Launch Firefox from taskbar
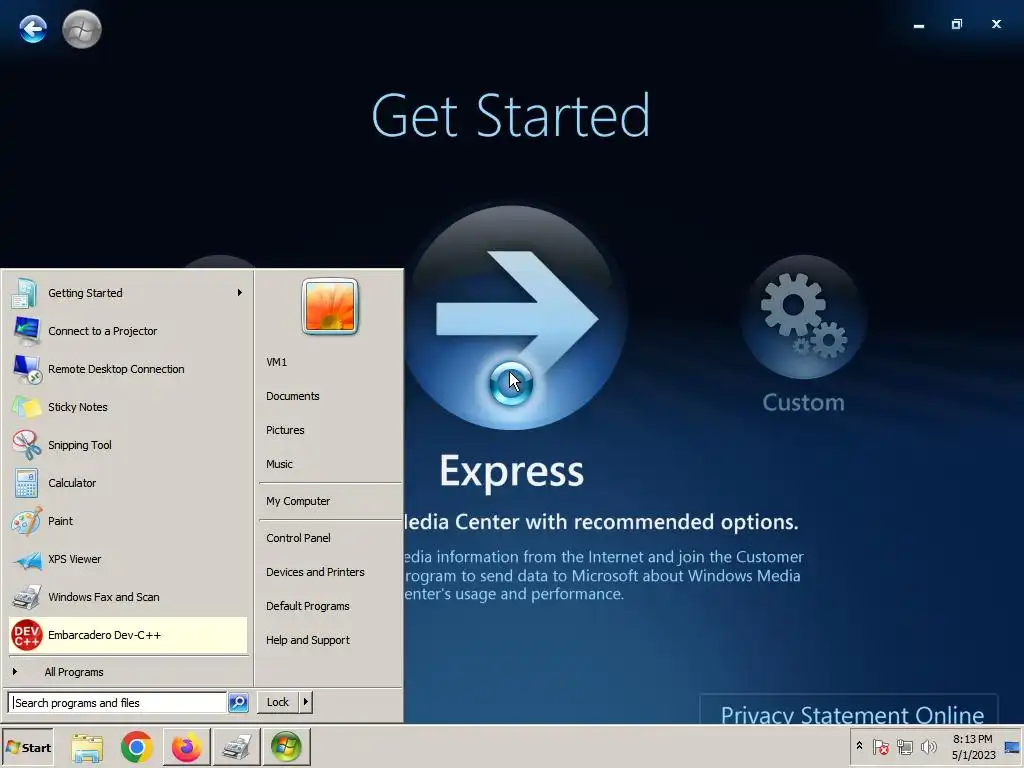 [x=186, y=747]
